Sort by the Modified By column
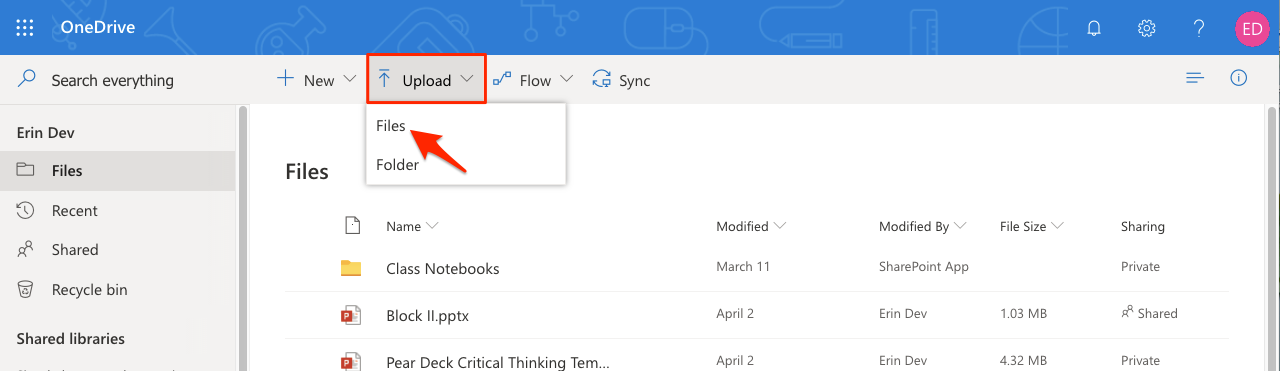1280x371 pixels. pos(923,227)
